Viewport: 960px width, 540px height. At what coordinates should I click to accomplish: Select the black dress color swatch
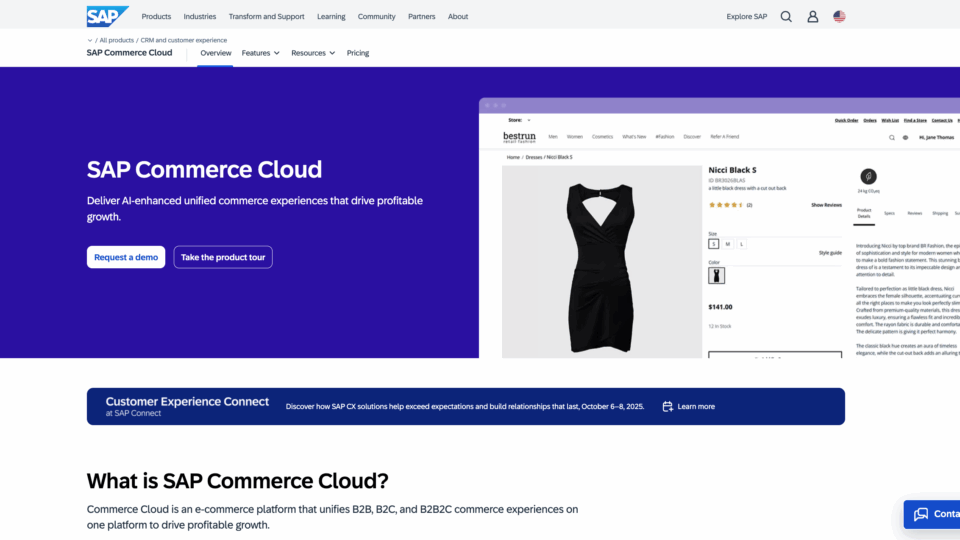[716, 276]
